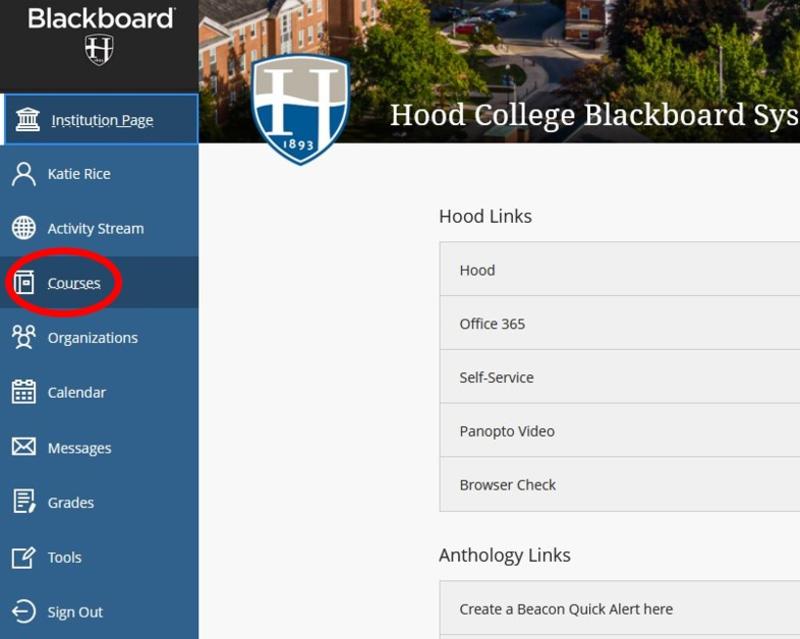Click the Messages envelope icon
Viewport: 800px width, 639px height.
(24, 447)
